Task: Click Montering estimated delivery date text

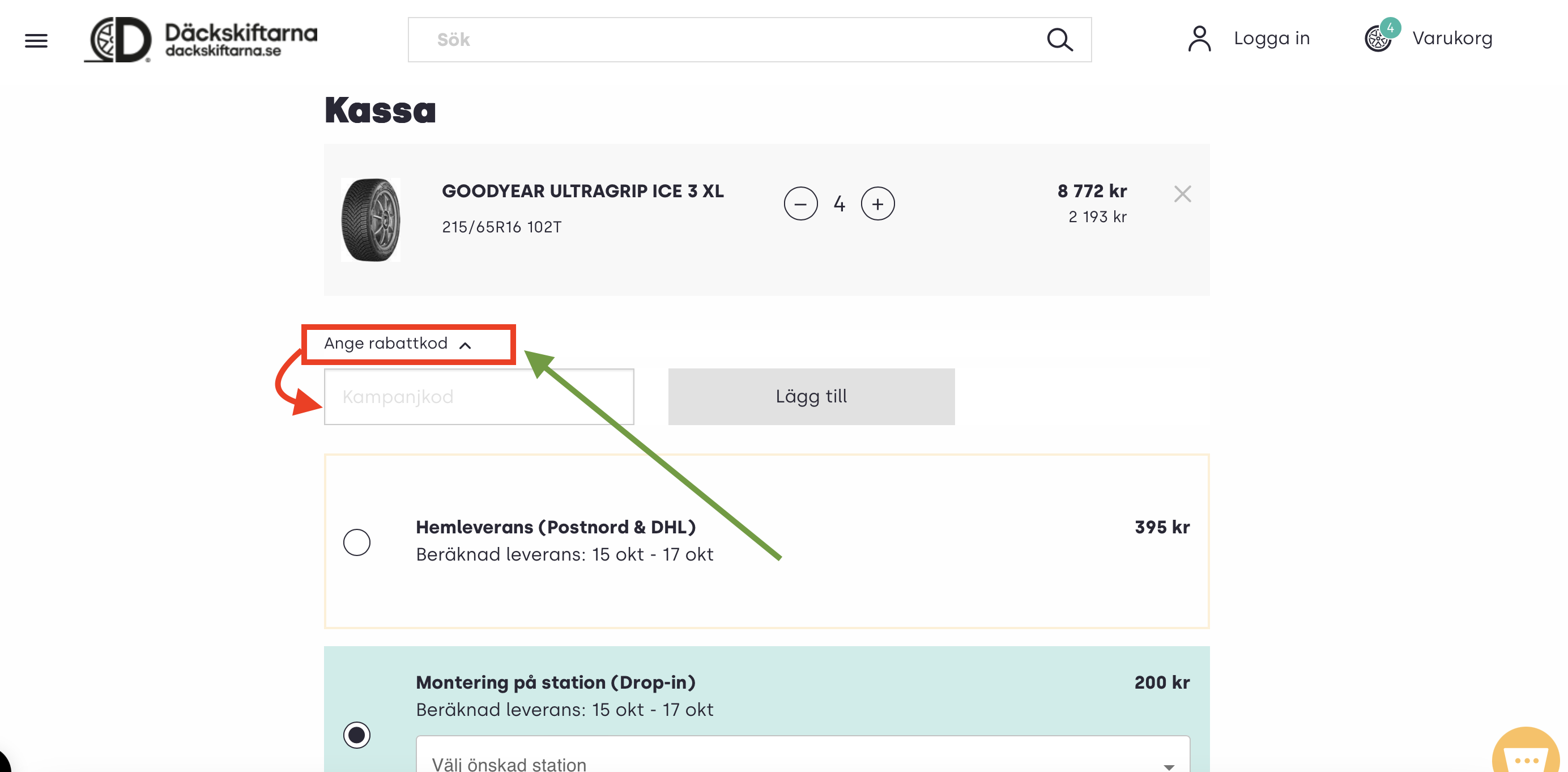Action: [x=564, y=710]
